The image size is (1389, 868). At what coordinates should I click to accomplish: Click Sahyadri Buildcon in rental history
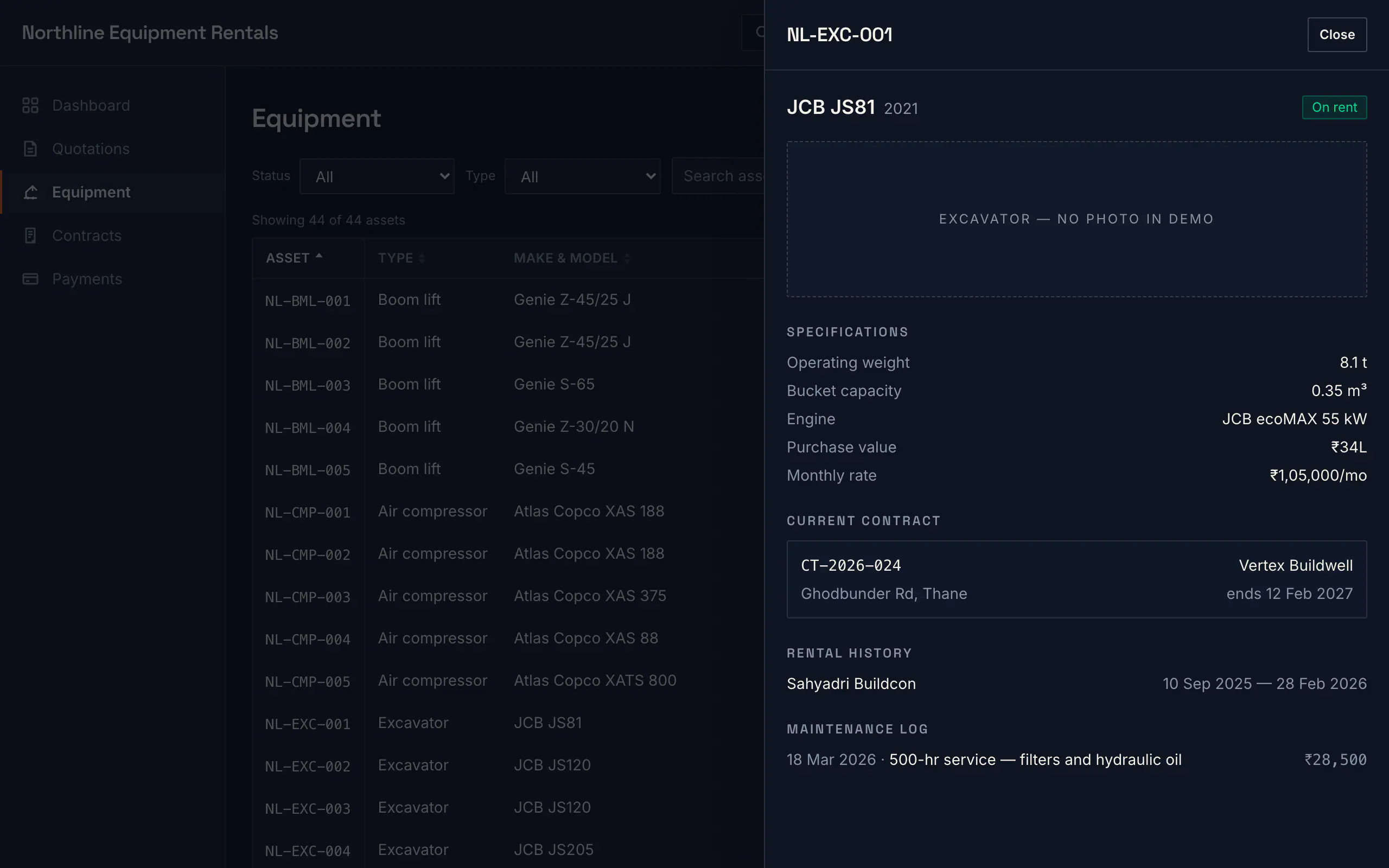[851, 684]
